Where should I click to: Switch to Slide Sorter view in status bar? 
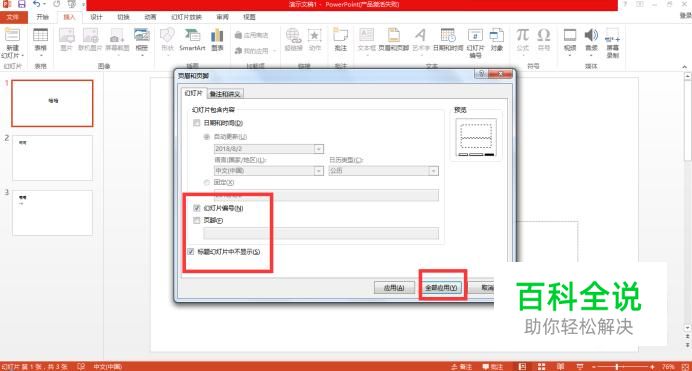point(542,367)
